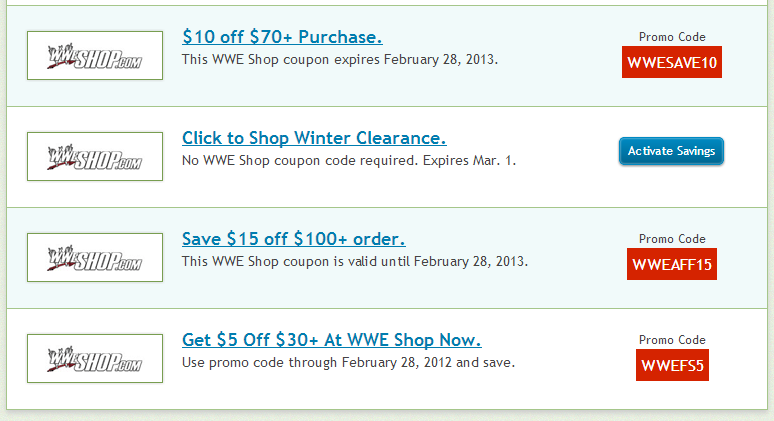Viewport: 774px width, 421px height.
Task: Select WWE Shop logo next to $15 off offer
Action: click(x=95, y=258)
